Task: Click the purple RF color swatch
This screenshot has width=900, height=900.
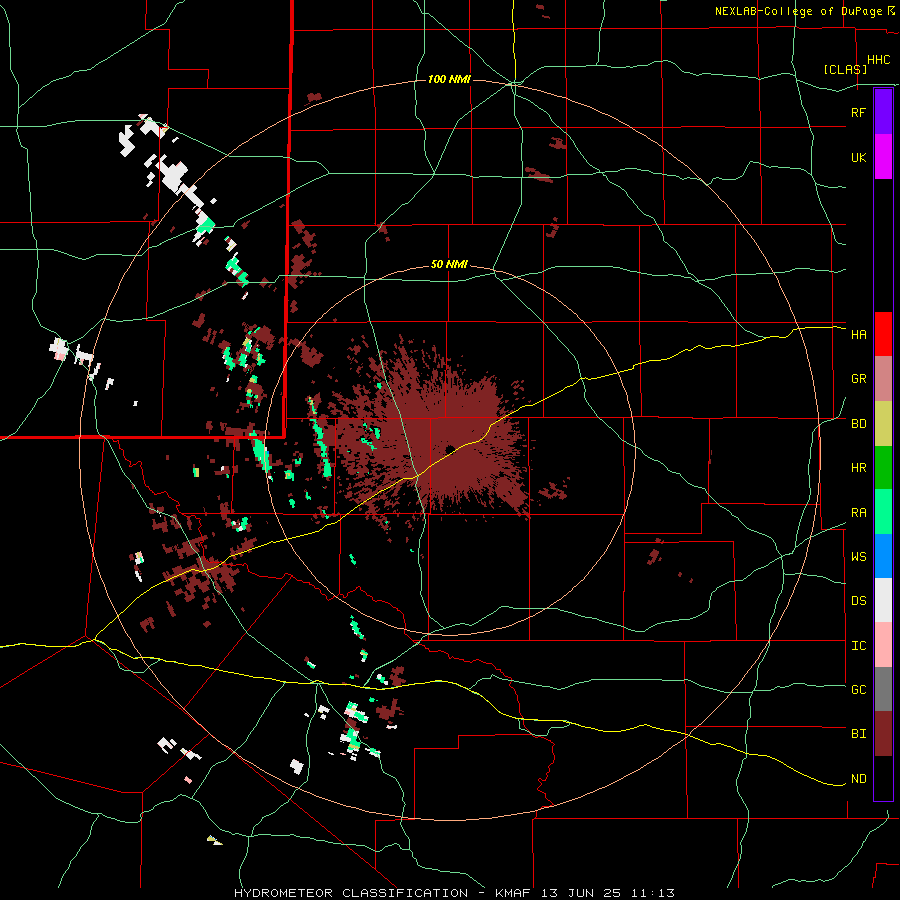Action: pyautogui.click(x=883, y=112)
